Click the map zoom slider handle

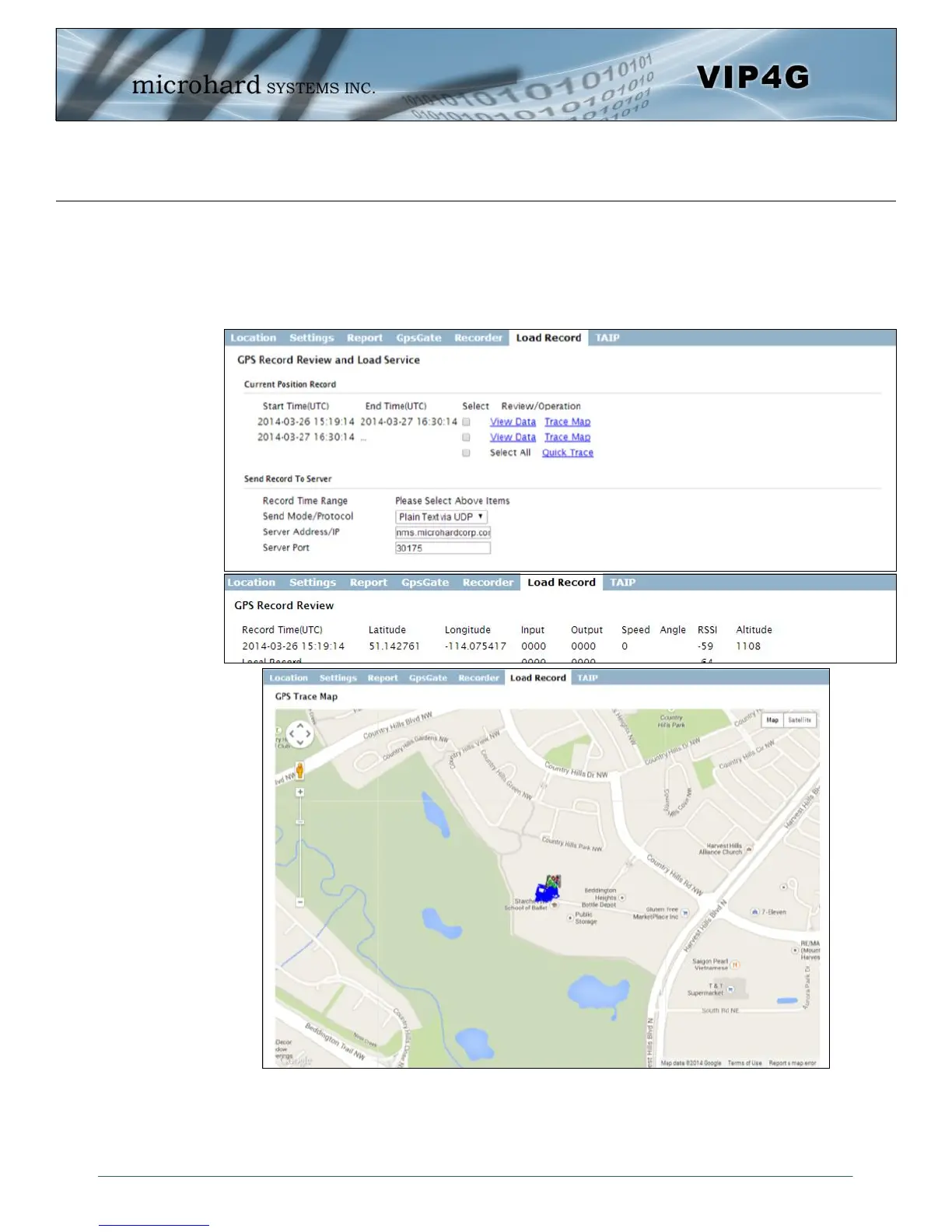pyautogui.click(x=300, y=821)
